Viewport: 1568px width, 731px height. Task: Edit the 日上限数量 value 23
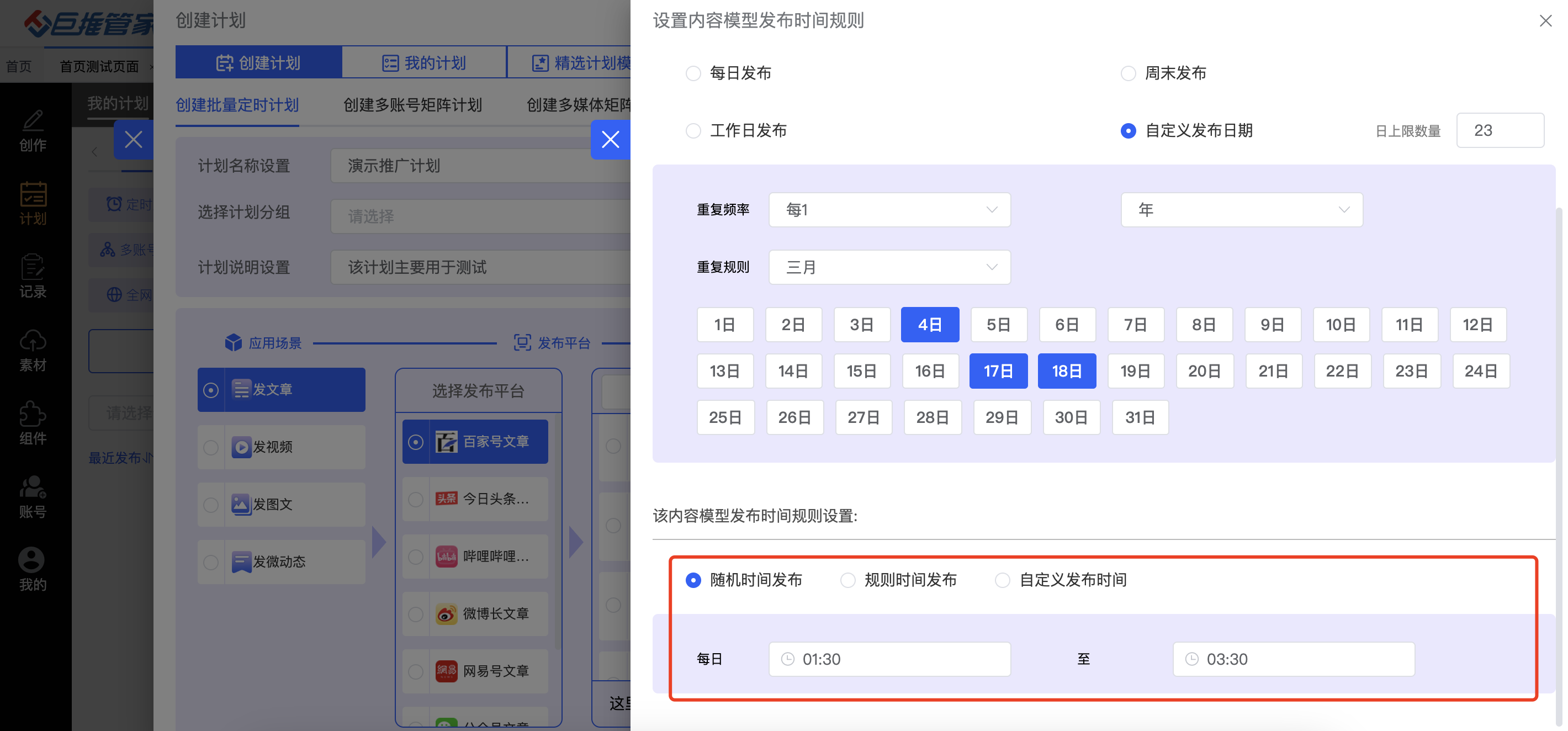point(1500,130)
